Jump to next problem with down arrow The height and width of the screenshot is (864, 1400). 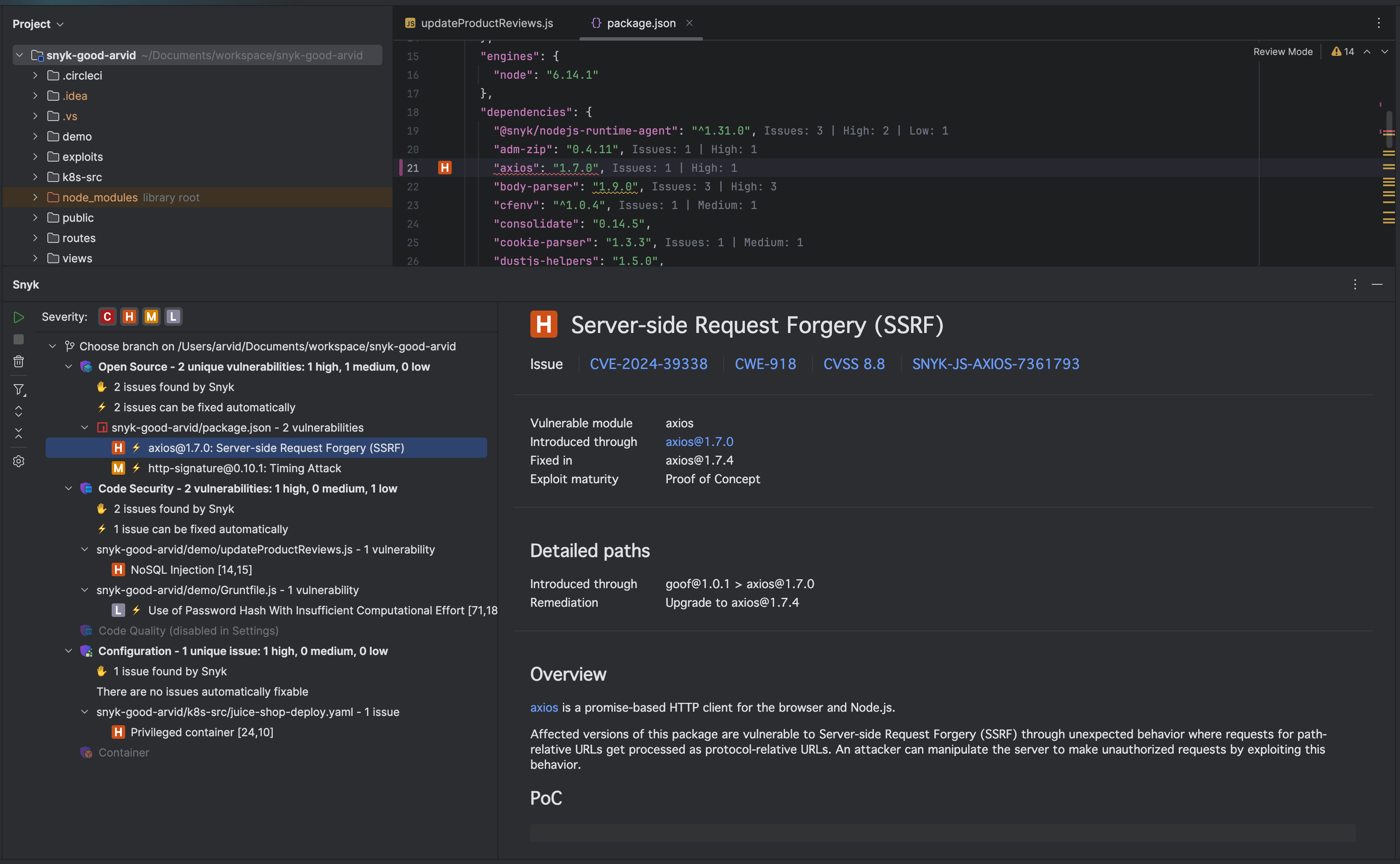click(x=1384, y=52)
